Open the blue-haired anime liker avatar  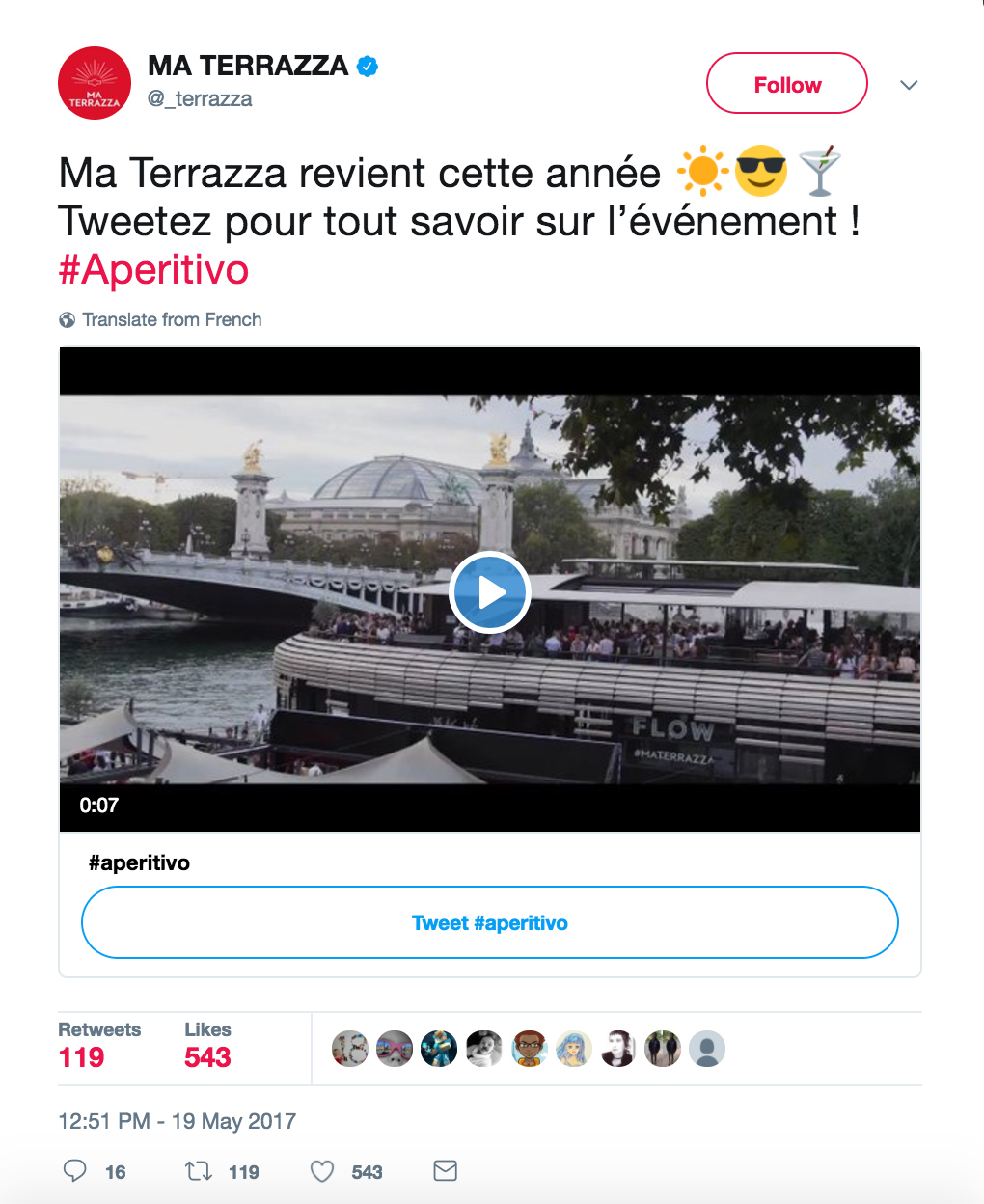click(573, 1049)
